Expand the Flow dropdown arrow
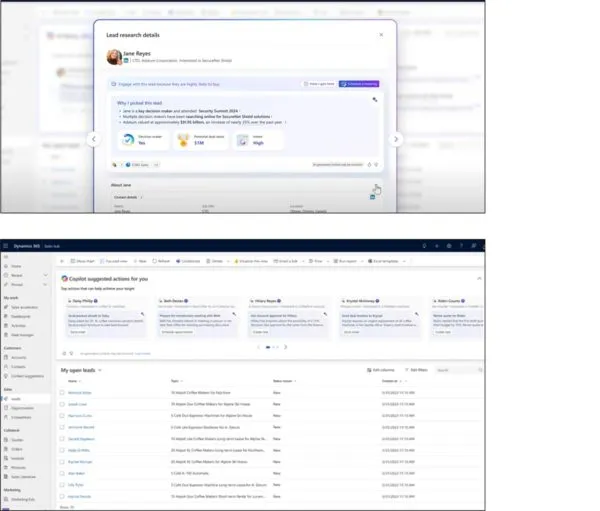 (328, 261)
